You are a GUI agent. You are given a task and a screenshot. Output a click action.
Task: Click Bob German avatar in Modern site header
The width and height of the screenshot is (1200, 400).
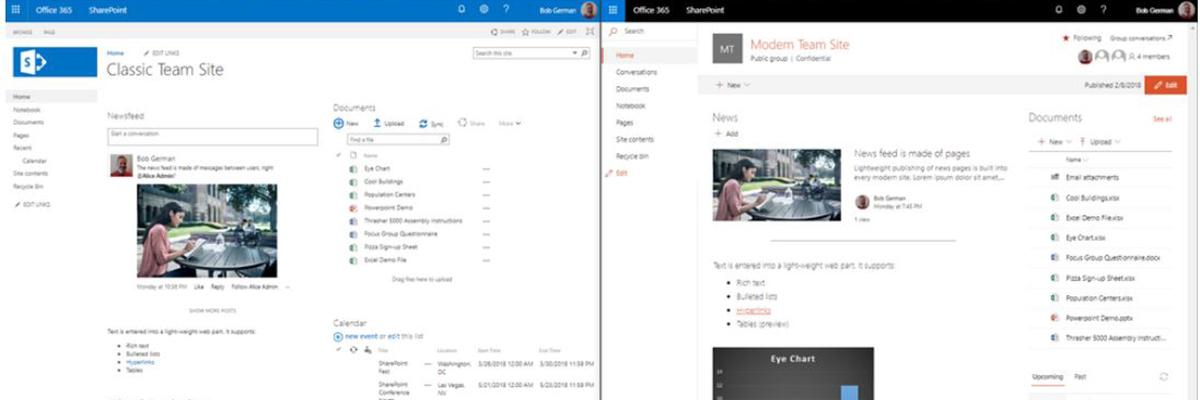[x=1188, y=10]
